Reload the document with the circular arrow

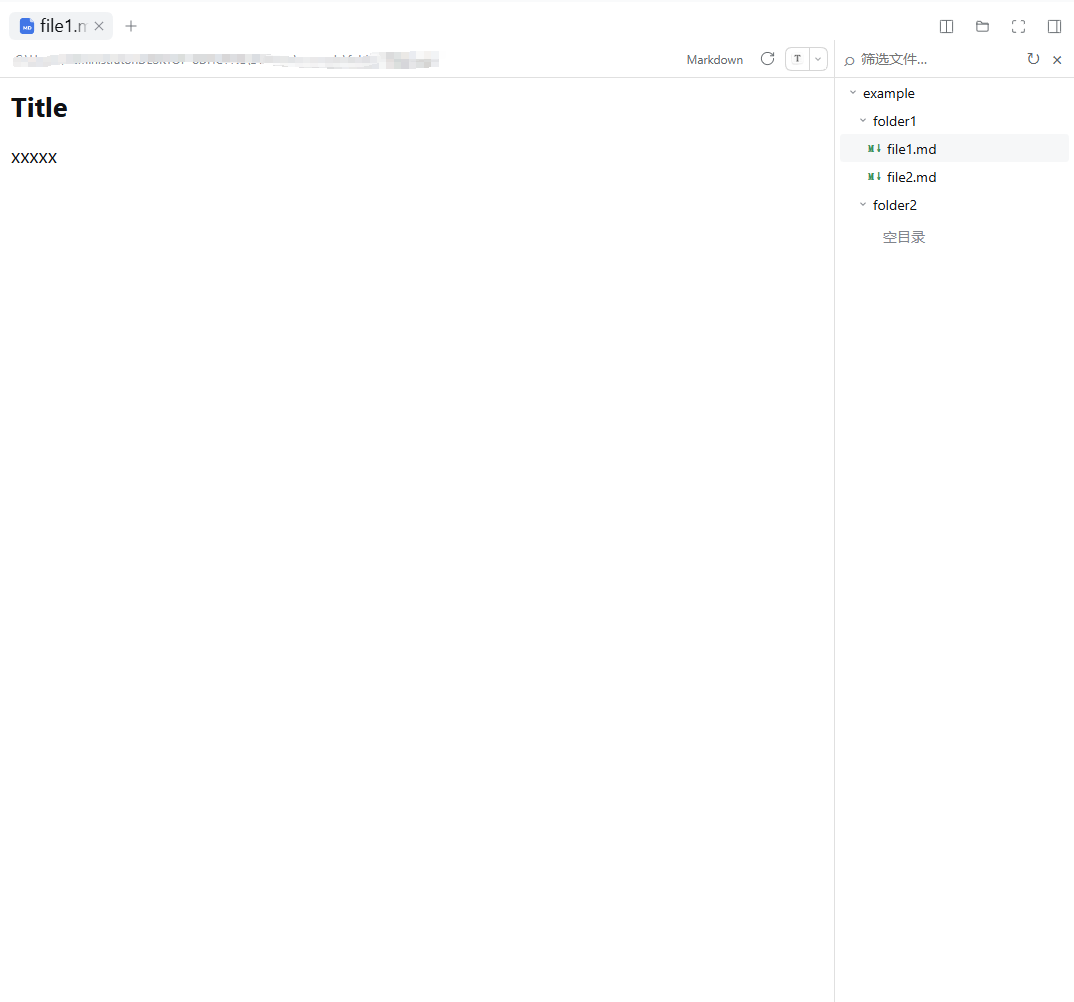click(x=767, y=59)
